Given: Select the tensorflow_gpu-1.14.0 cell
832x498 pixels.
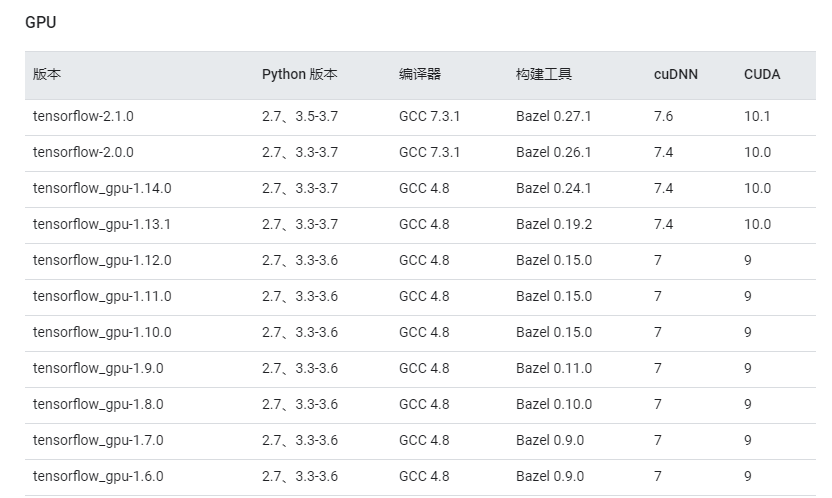Looking at the screenshot, I should pos(102,188).
